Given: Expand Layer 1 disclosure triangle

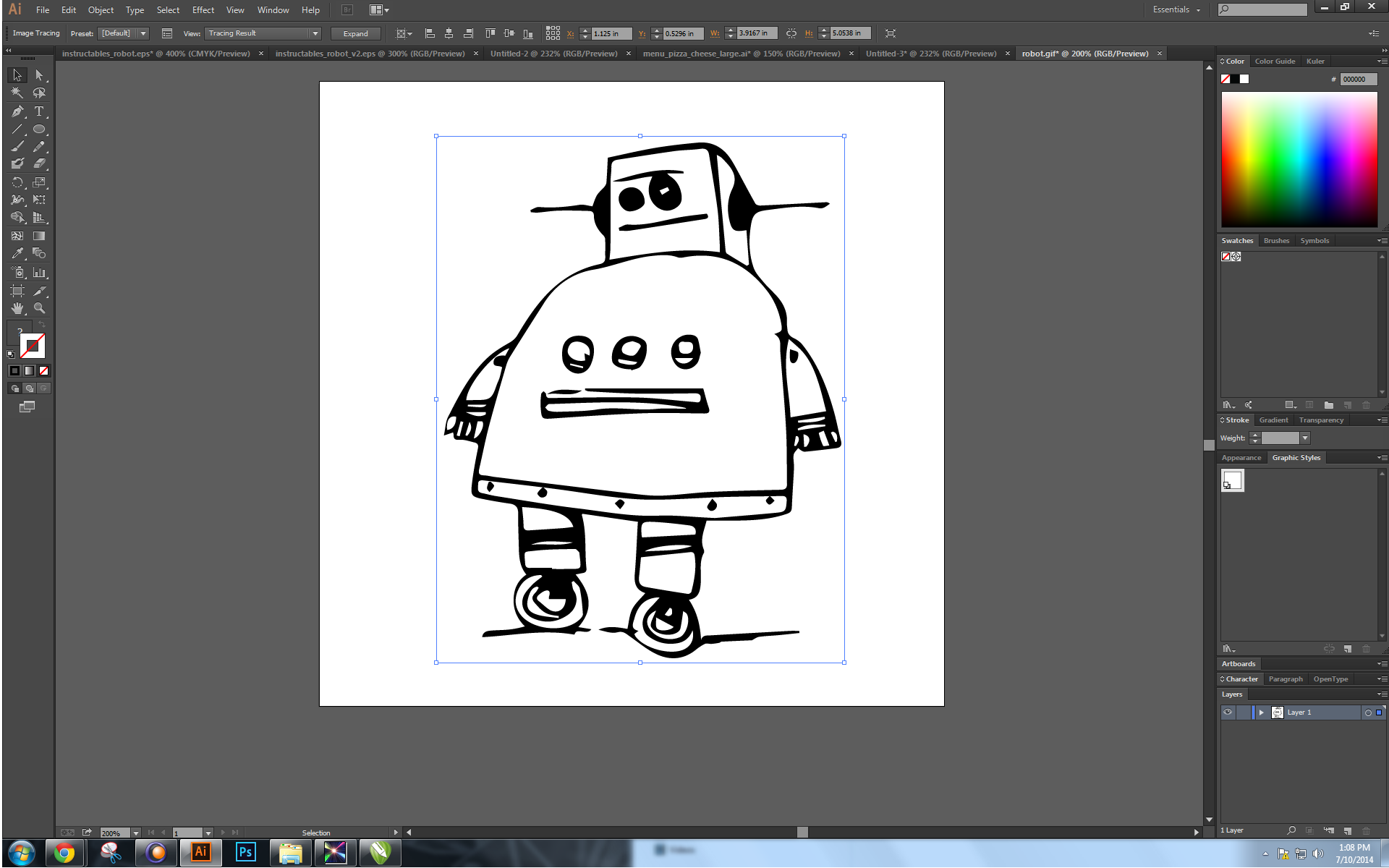Looking at the screenshot, I should [x=1261, y=712].
